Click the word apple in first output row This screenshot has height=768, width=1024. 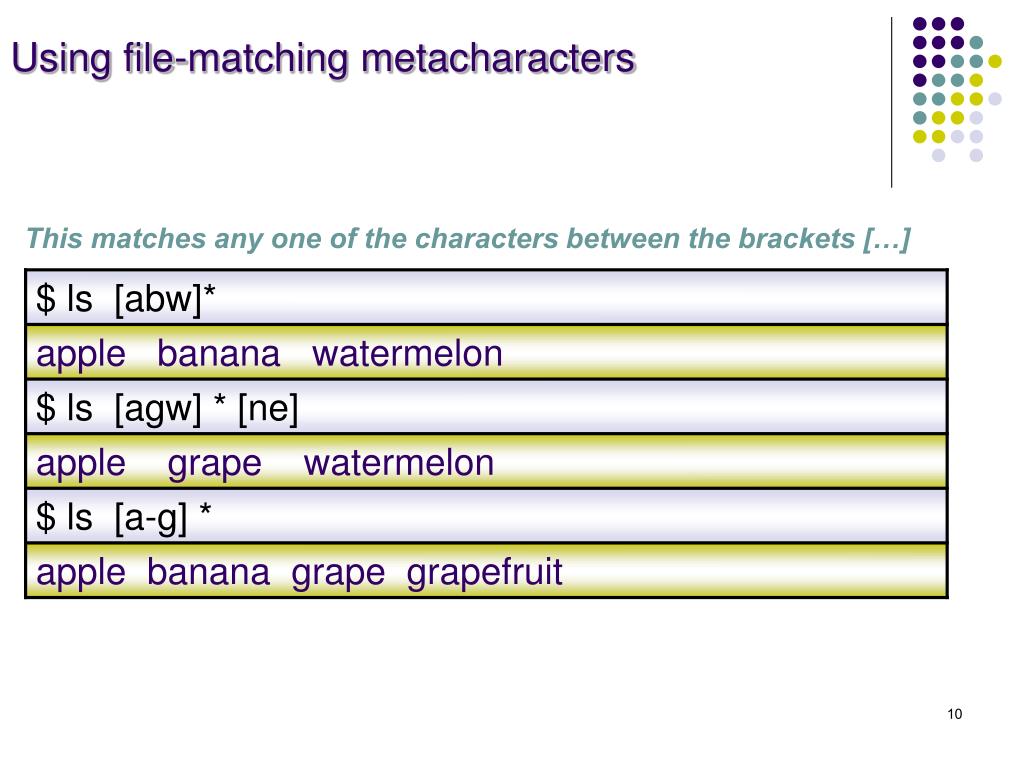click(x=81, y=355)
